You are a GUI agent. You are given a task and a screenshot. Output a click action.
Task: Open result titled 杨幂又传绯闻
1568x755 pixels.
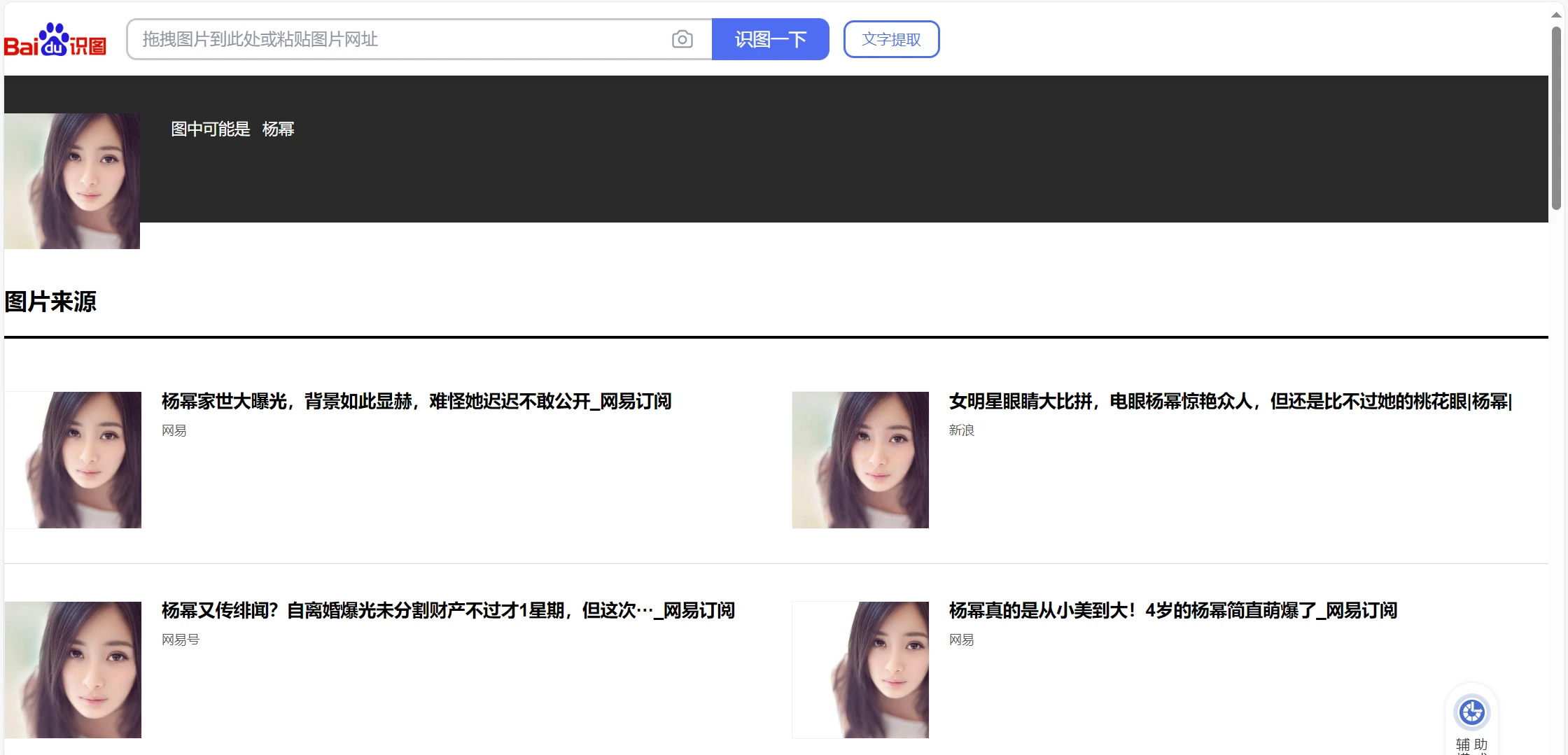click(448, 610)
